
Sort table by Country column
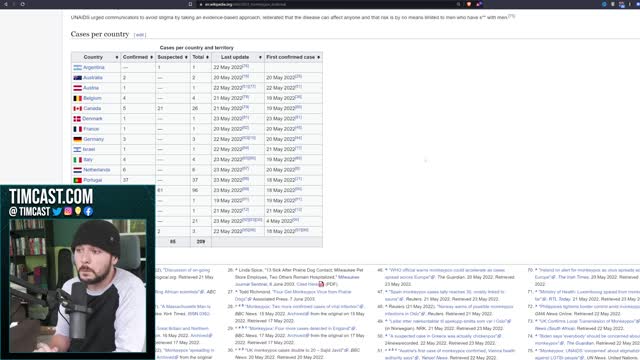pyautogui.click(x=96, y=57)
